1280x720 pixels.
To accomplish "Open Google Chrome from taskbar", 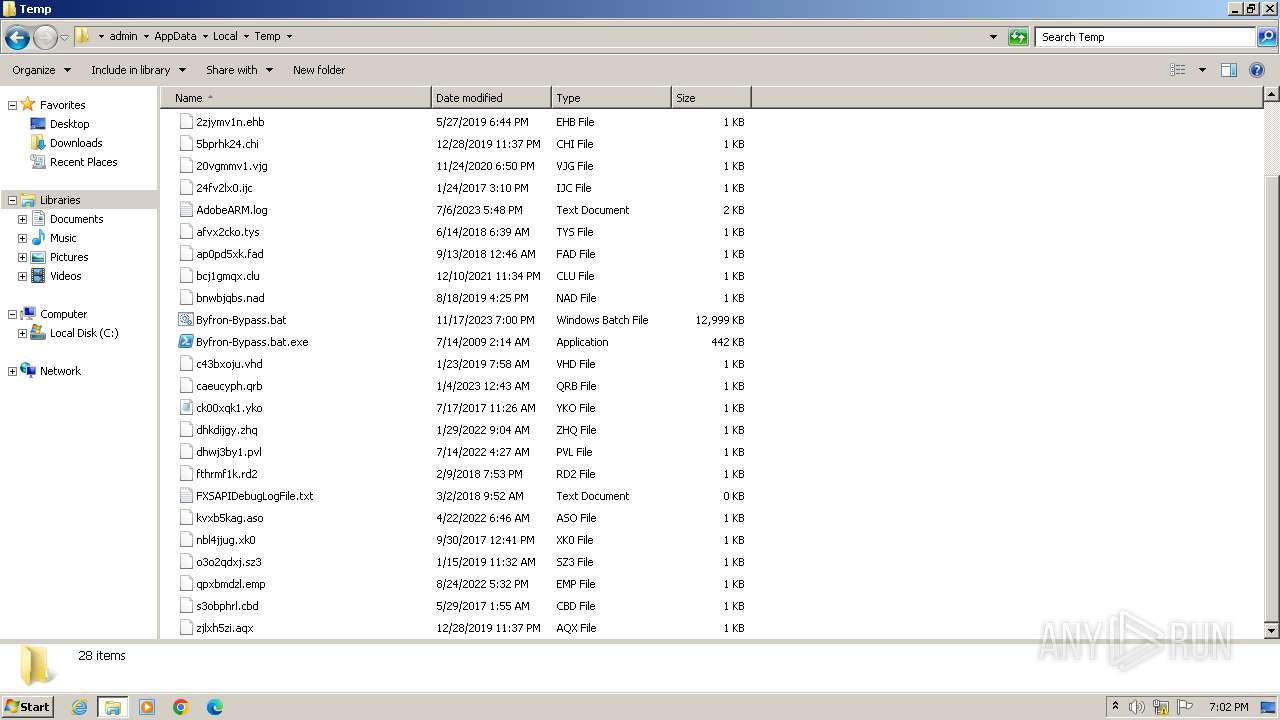I will (181, 707).
